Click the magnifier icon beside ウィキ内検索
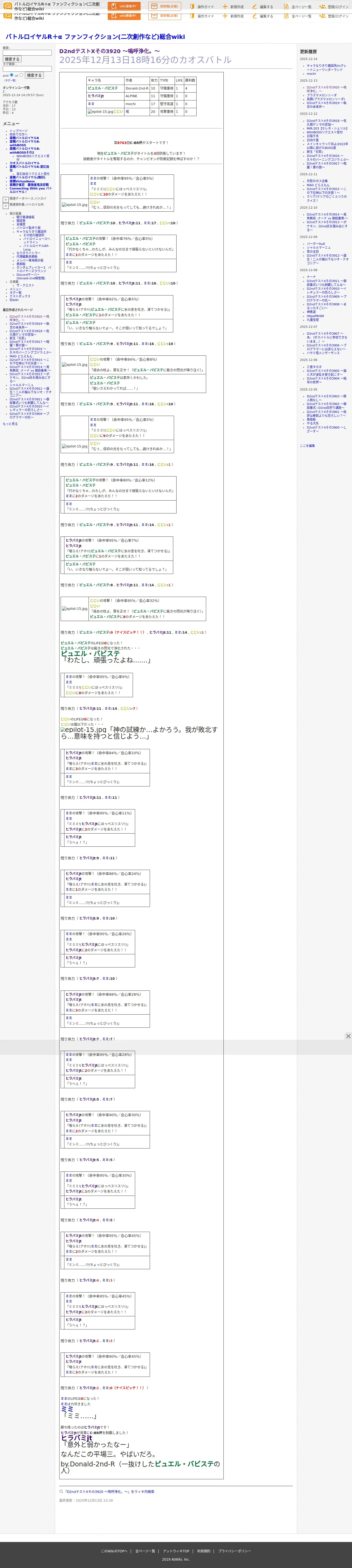 [x=61, y=1491]
